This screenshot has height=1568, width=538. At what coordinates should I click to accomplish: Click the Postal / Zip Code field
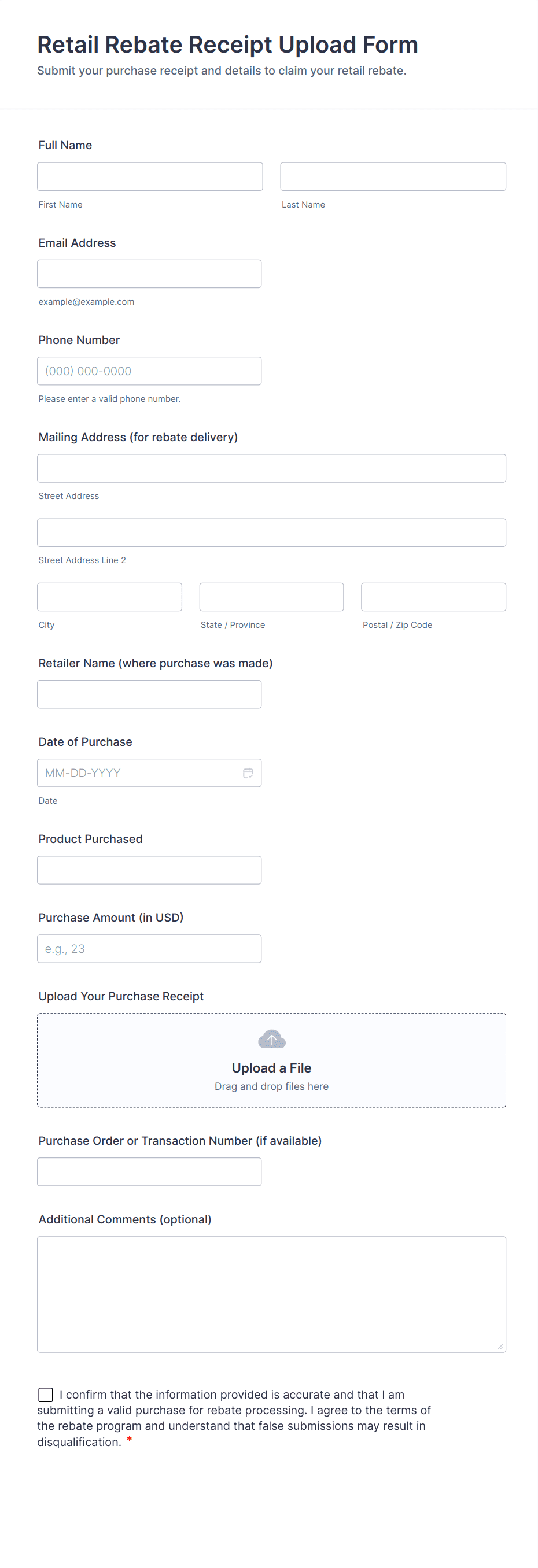pyautogui.click(x=433, y=597)
